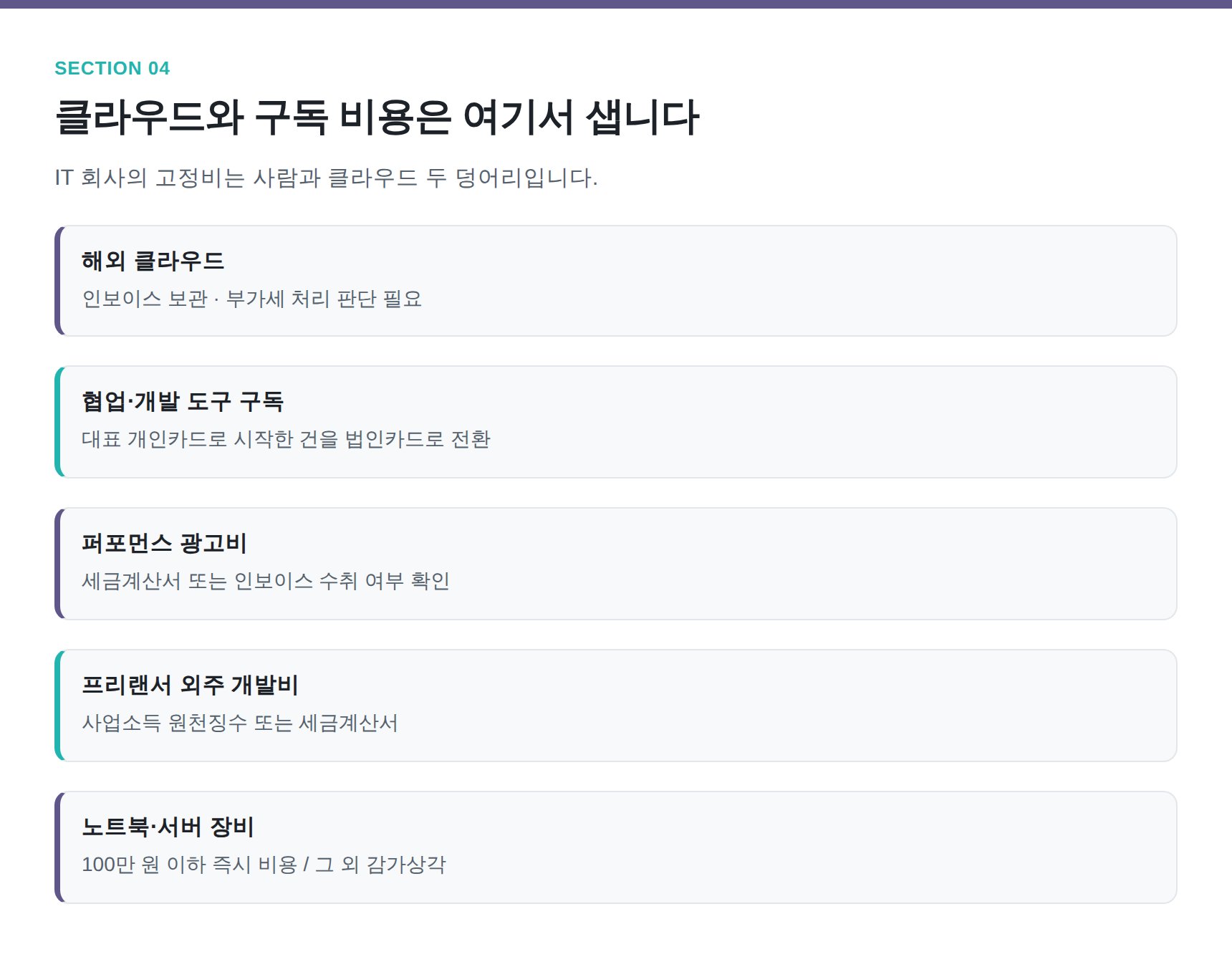The height and width of the screenshot is (967, 1232).
Task: Click the subtitle about IT 회사의 고정비
Action: (327, 177)
